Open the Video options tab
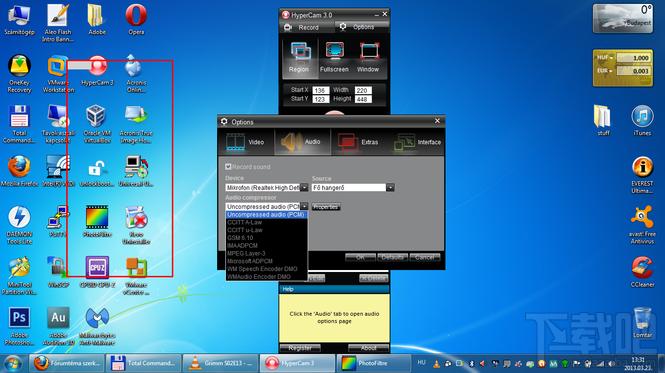 tap(246, 142)
